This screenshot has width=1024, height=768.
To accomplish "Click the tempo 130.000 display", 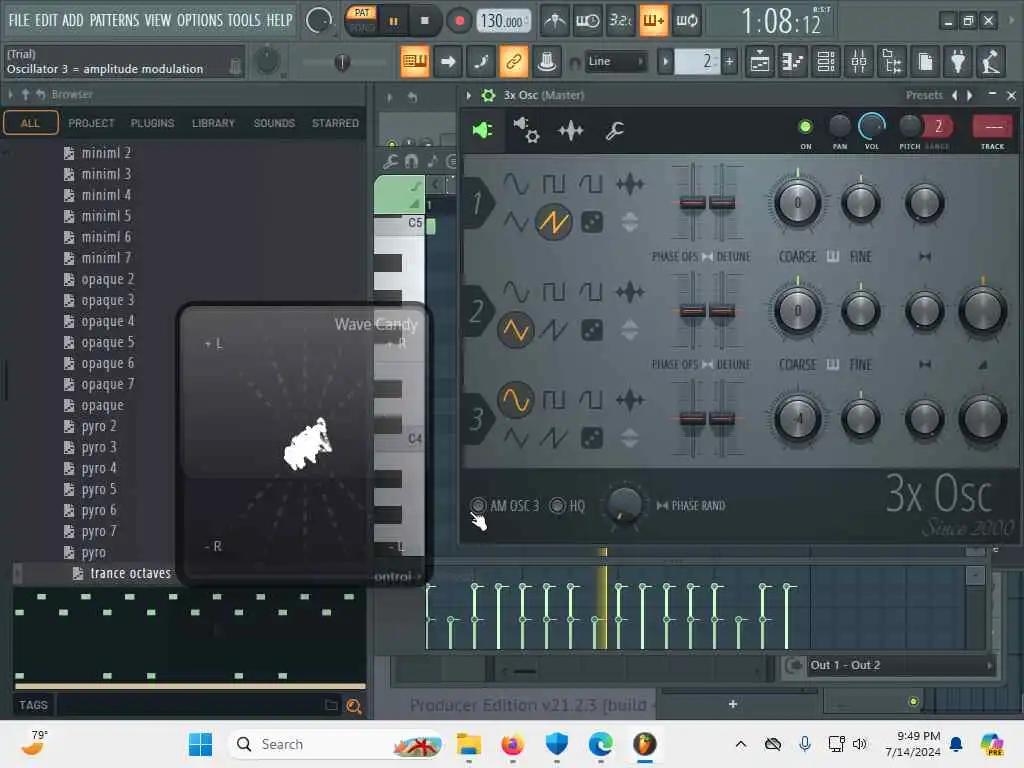I will click(502, 22).
